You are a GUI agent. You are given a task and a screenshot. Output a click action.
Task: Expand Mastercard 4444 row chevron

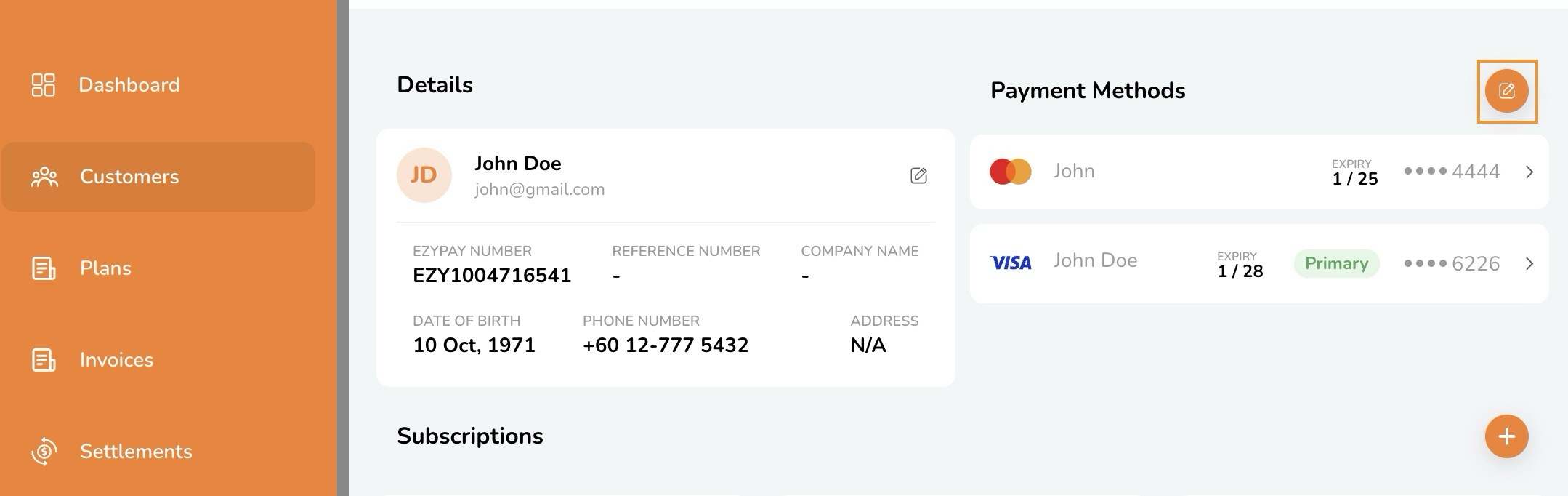pos(1529,172)
